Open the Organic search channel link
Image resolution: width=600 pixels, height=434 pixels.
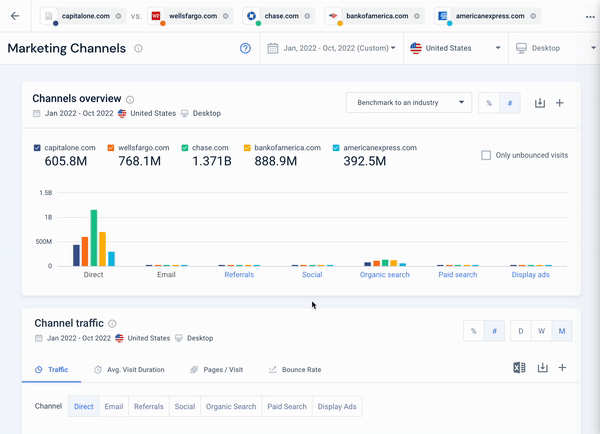click(385, 274)
